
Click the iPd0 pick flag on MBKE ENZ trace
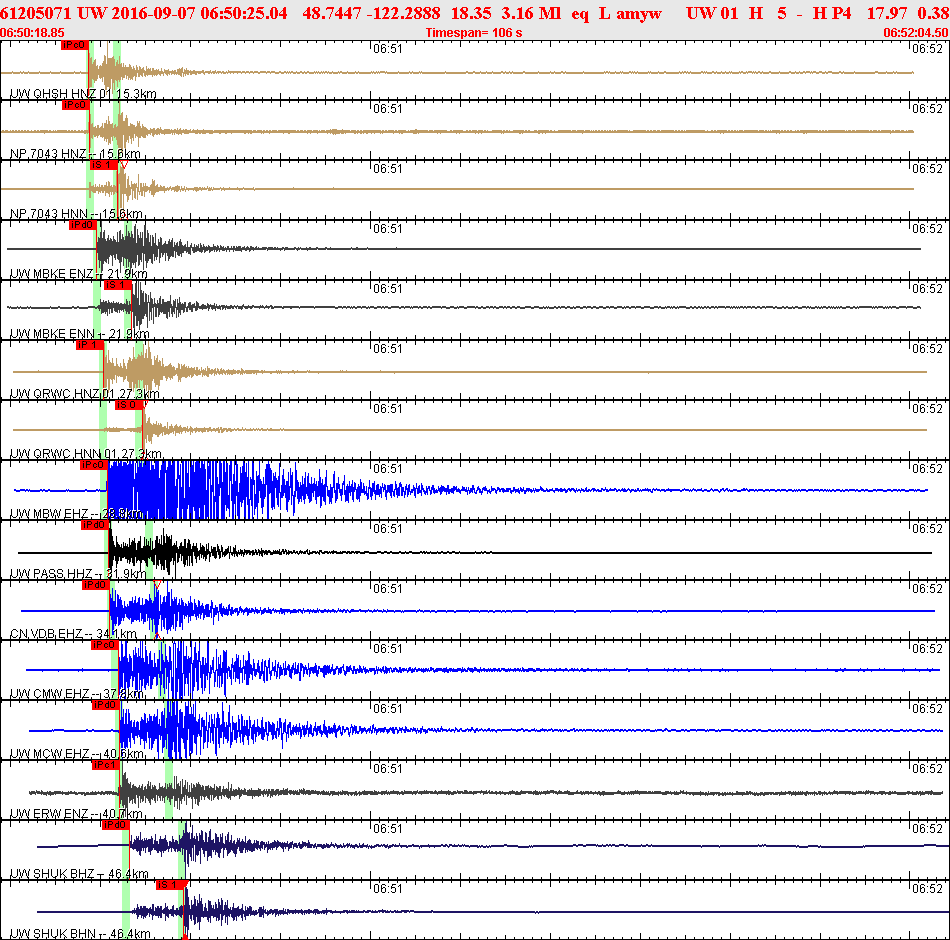point(83,225)
